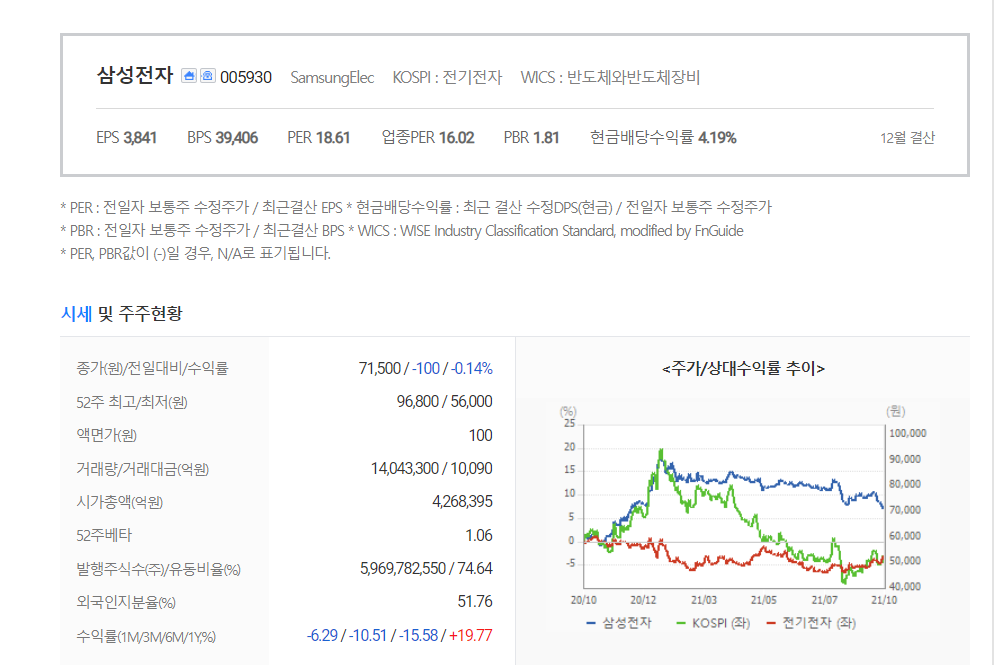Select the value 71,500 / -100 / -0.14%
This screenshot has width=994, height=665.
425,368
